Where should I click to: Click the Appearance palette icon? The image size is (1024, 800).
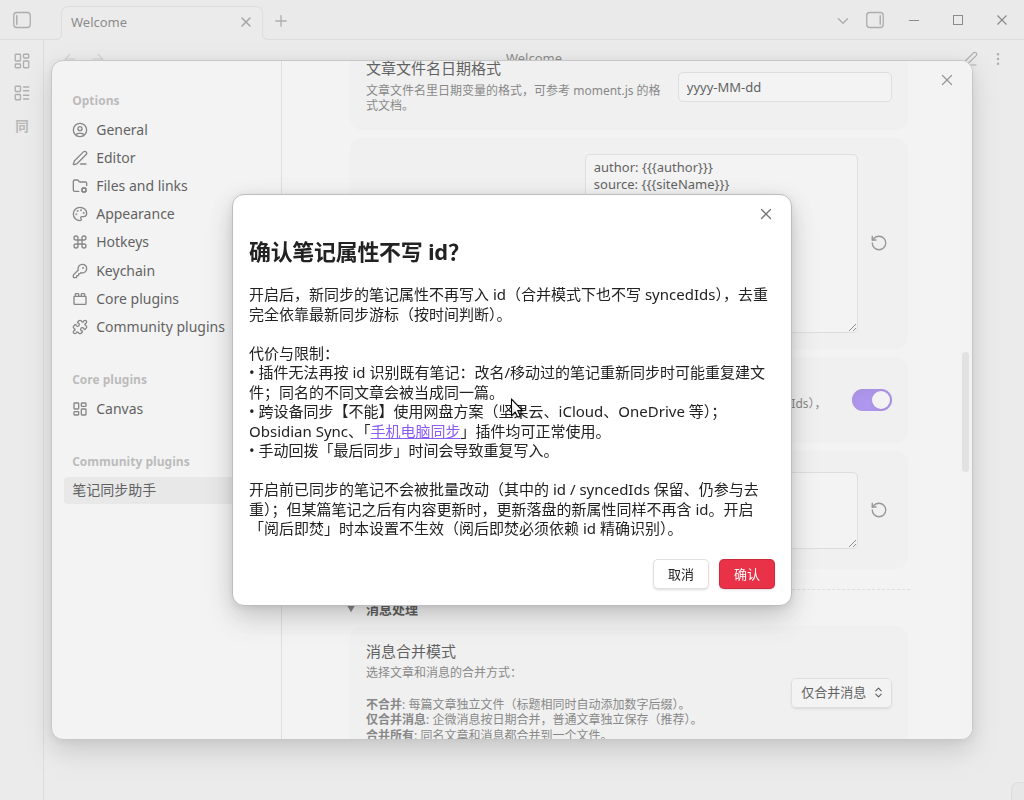point(80,214)
